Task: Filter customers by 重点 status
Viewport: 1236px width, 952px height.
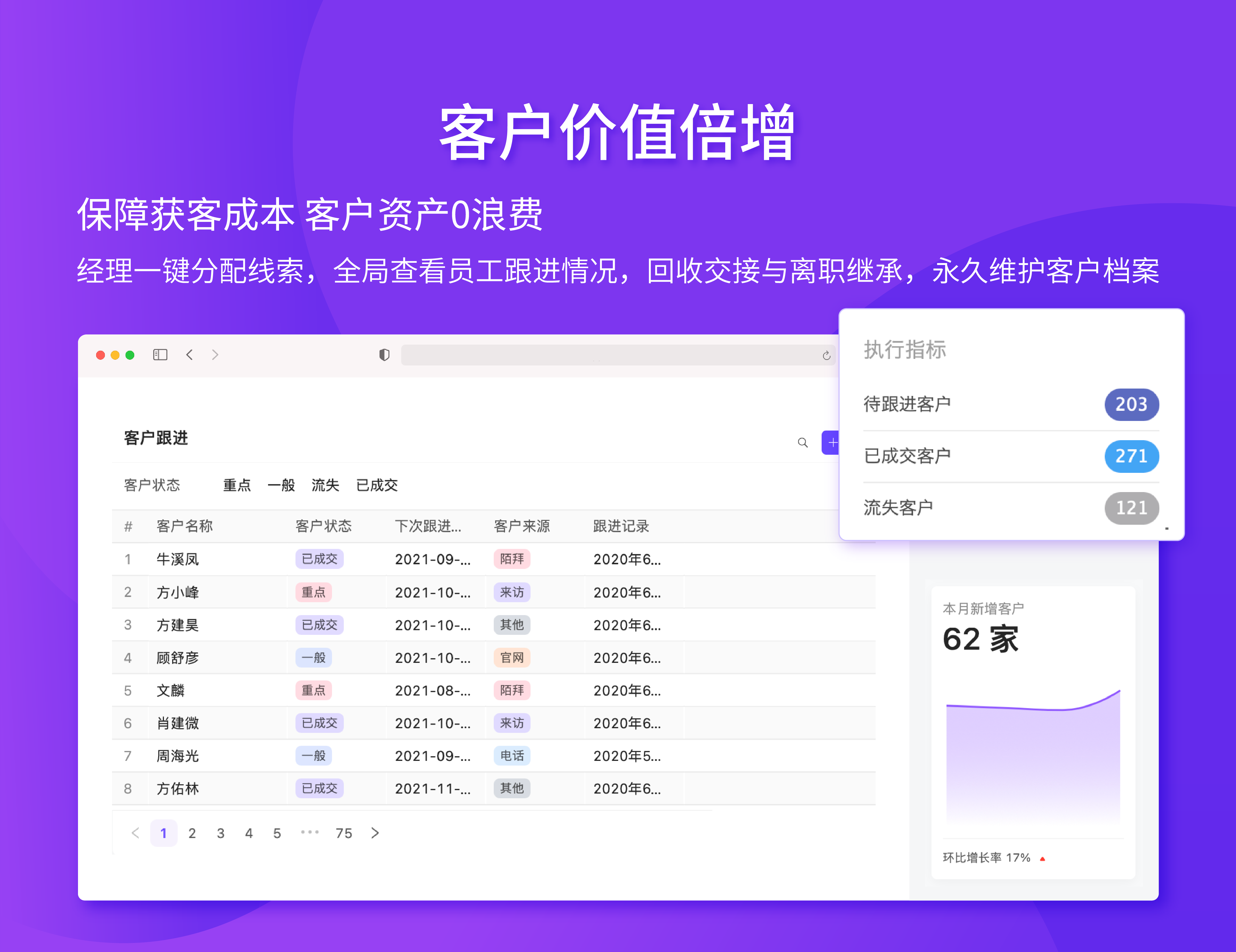Action: point(237,485)
